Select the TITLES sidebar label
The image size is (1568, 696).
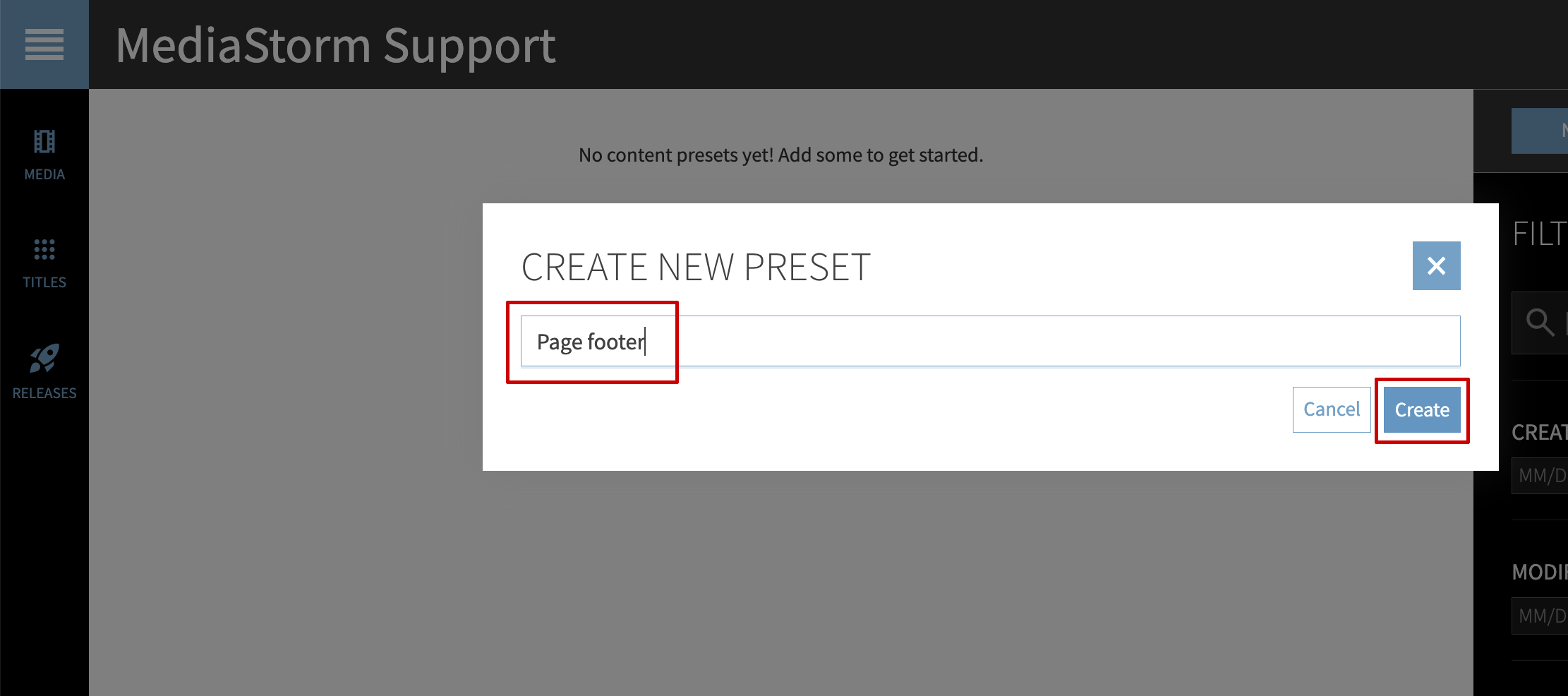[44, 282]
